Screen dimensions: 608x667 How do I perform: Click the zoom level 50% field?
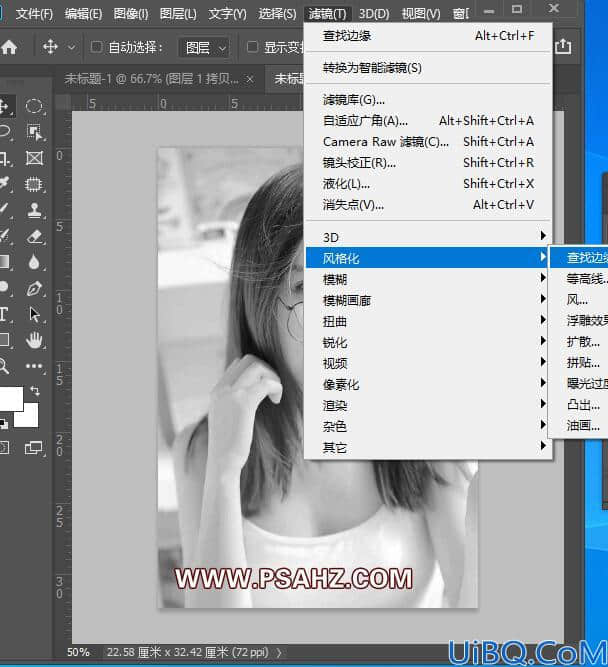tap(78, 652)
